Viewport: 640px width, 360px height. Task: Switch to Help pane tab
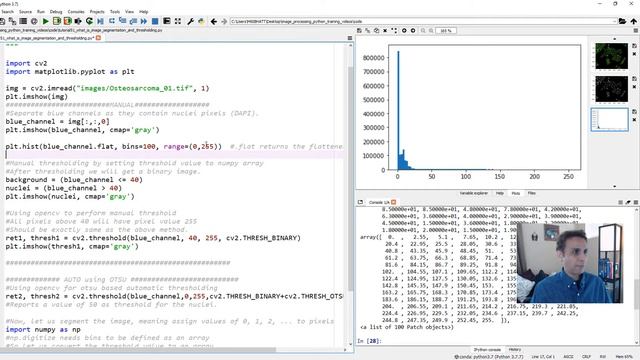coord(500,193)
